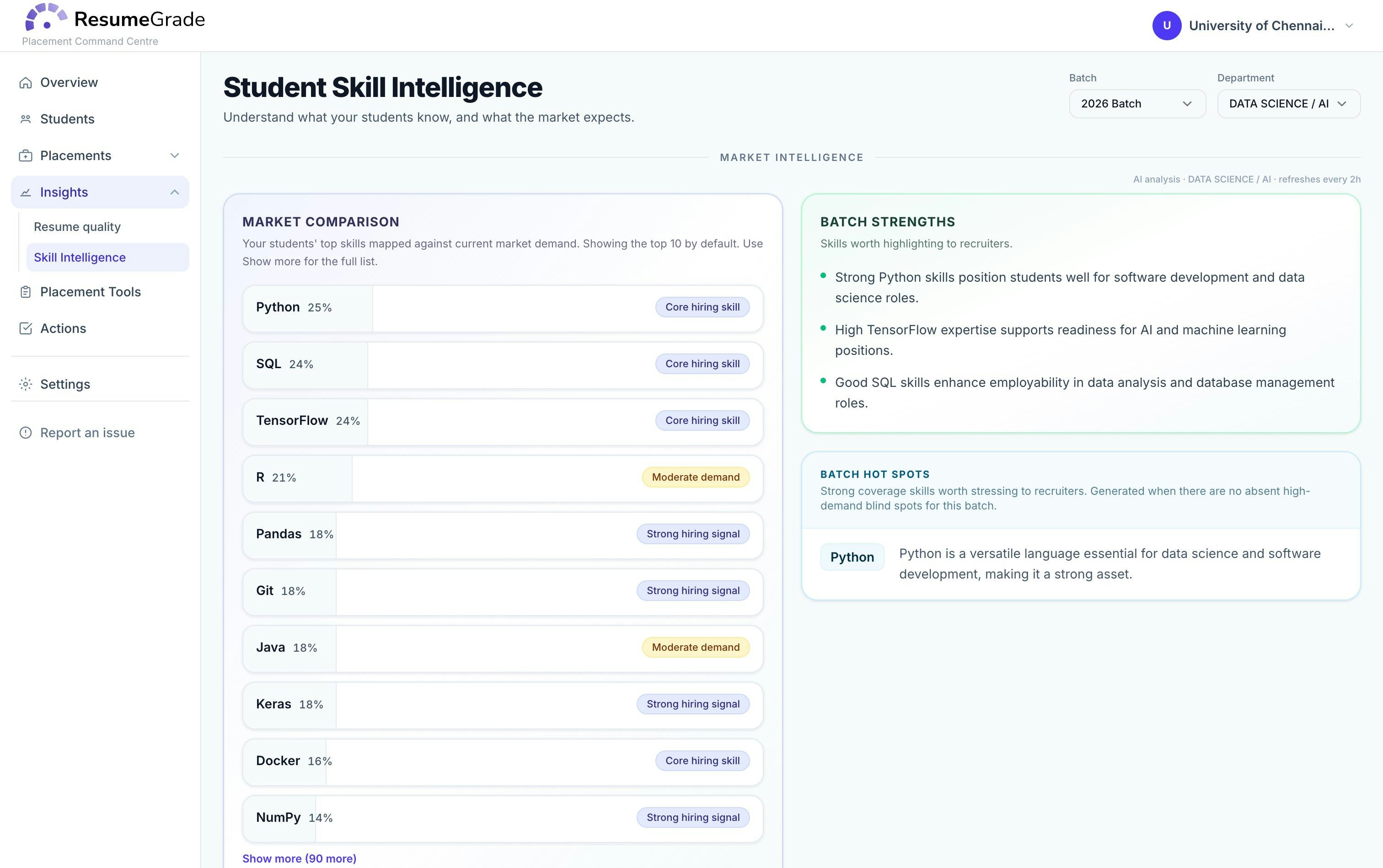The image size is (1383, 868).
Task: Click the BATCH STRENGTHS card title
Action: [x=888, y=222]
